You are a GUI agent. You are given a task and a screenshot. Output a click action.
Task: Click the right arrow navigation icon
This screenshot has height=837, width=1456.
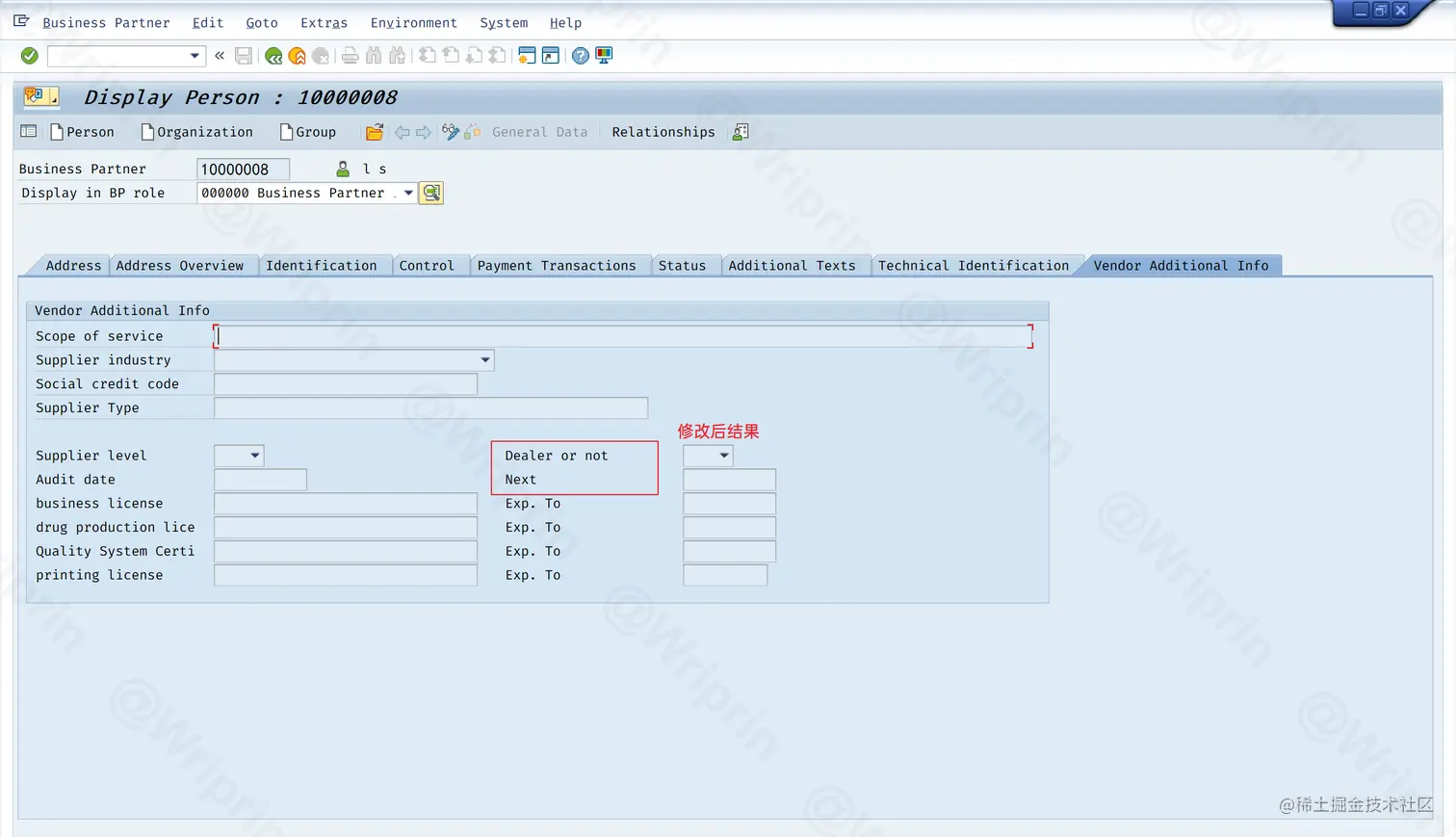(424, 132)
